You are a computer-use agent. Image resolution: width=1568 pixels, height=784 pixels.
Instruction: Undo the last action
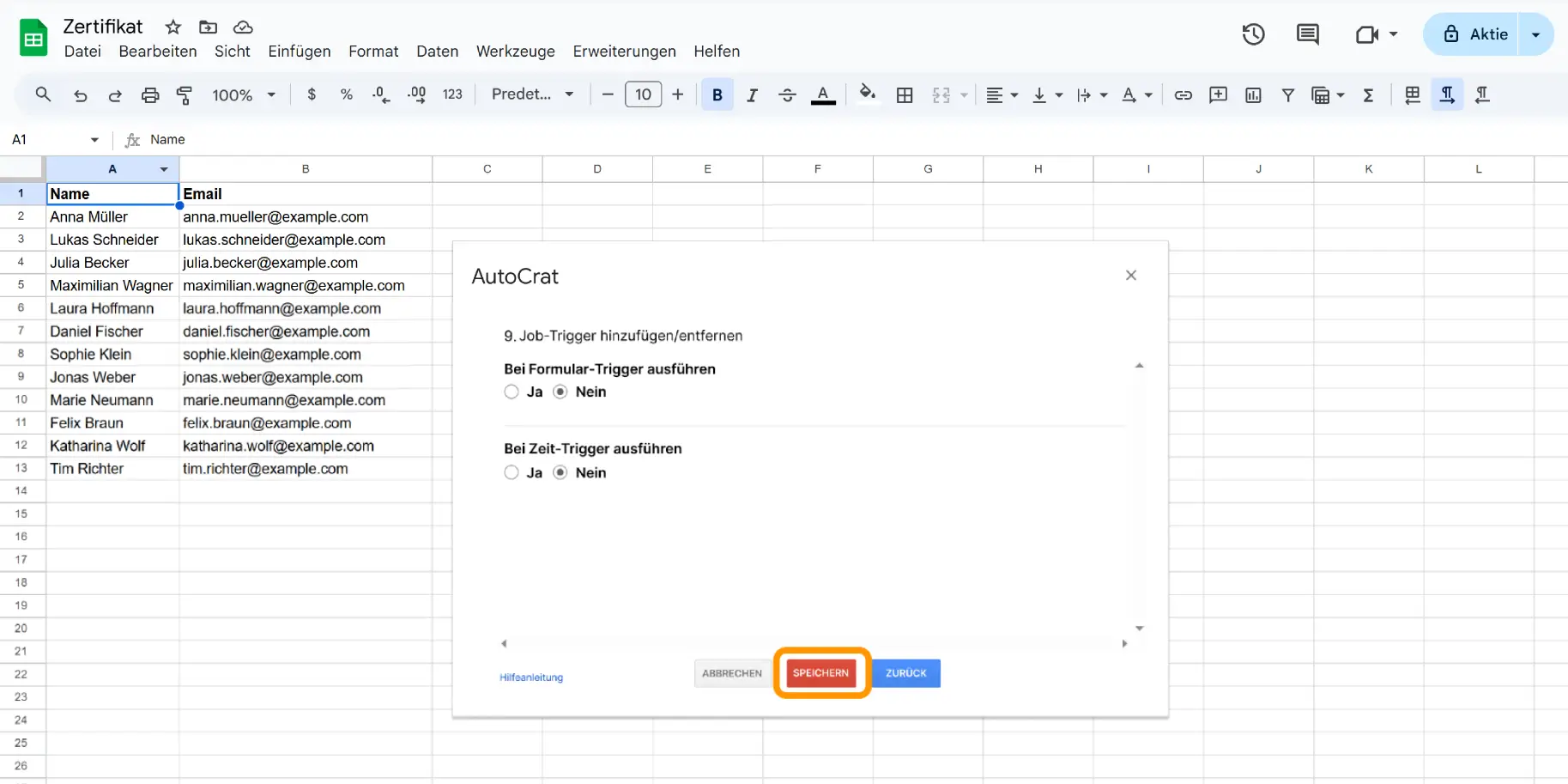pyautogui.click(x=81, y=95)
